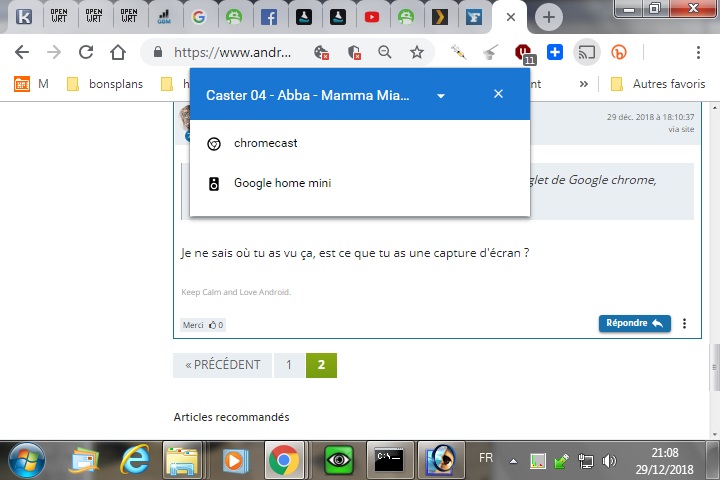720x480 pixels.
Task: Go to PRÉCÉDENT page
Action: click(222, 365)
